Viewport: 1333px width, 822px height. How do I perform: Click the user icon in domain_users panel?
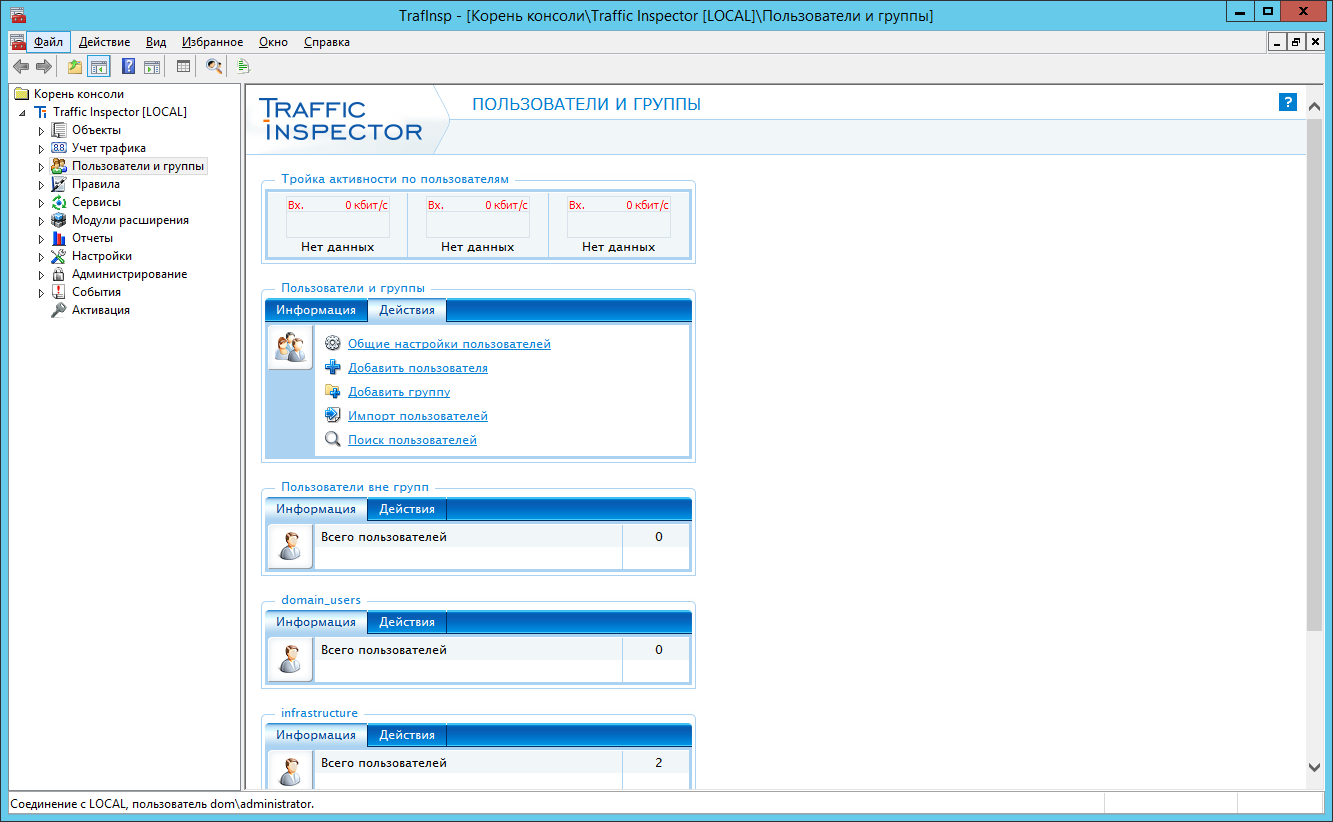click(x=290, y=659)
